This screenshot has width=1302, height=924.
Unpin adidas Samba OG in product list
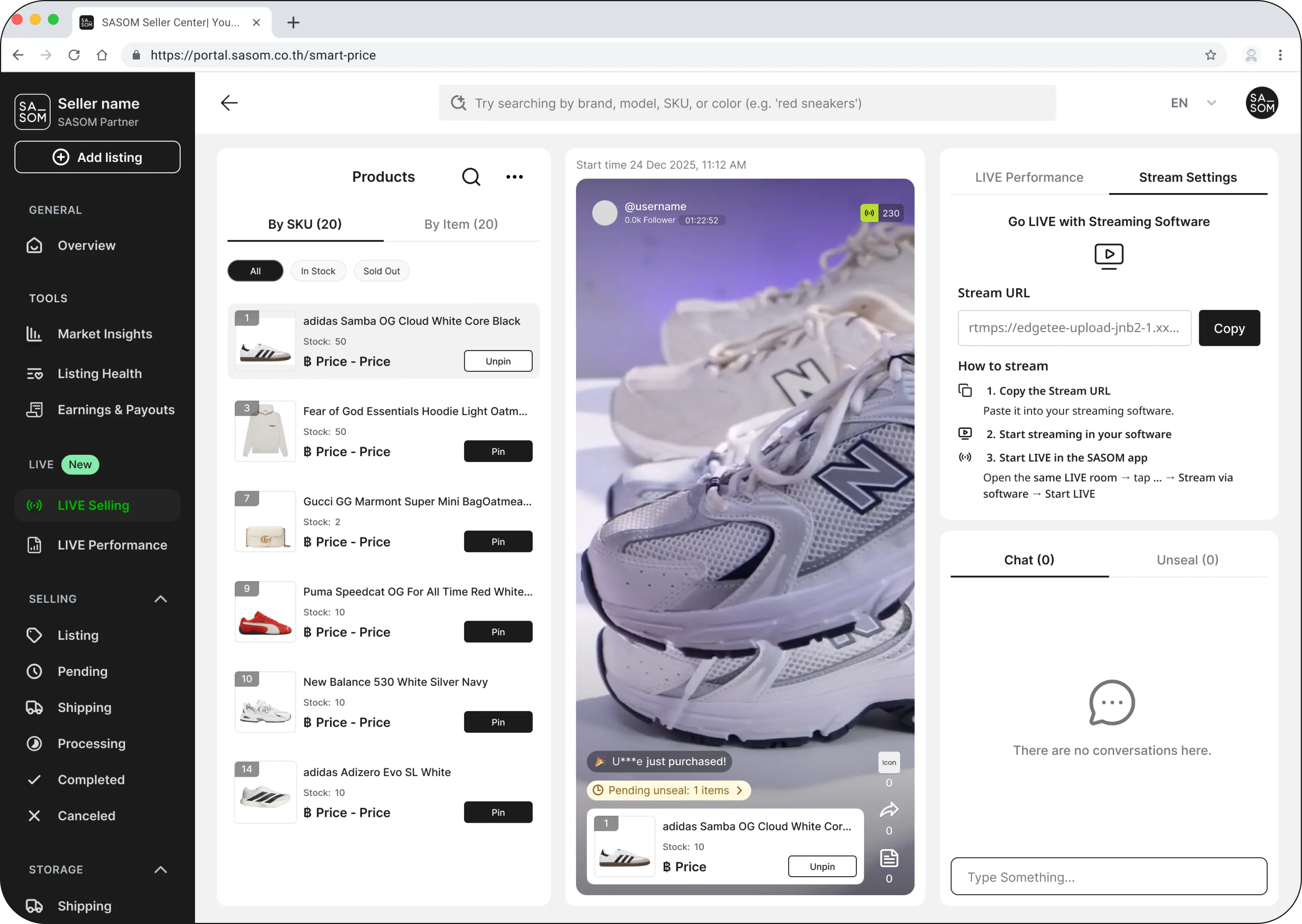pyautogui.click(x=498, y=361)
